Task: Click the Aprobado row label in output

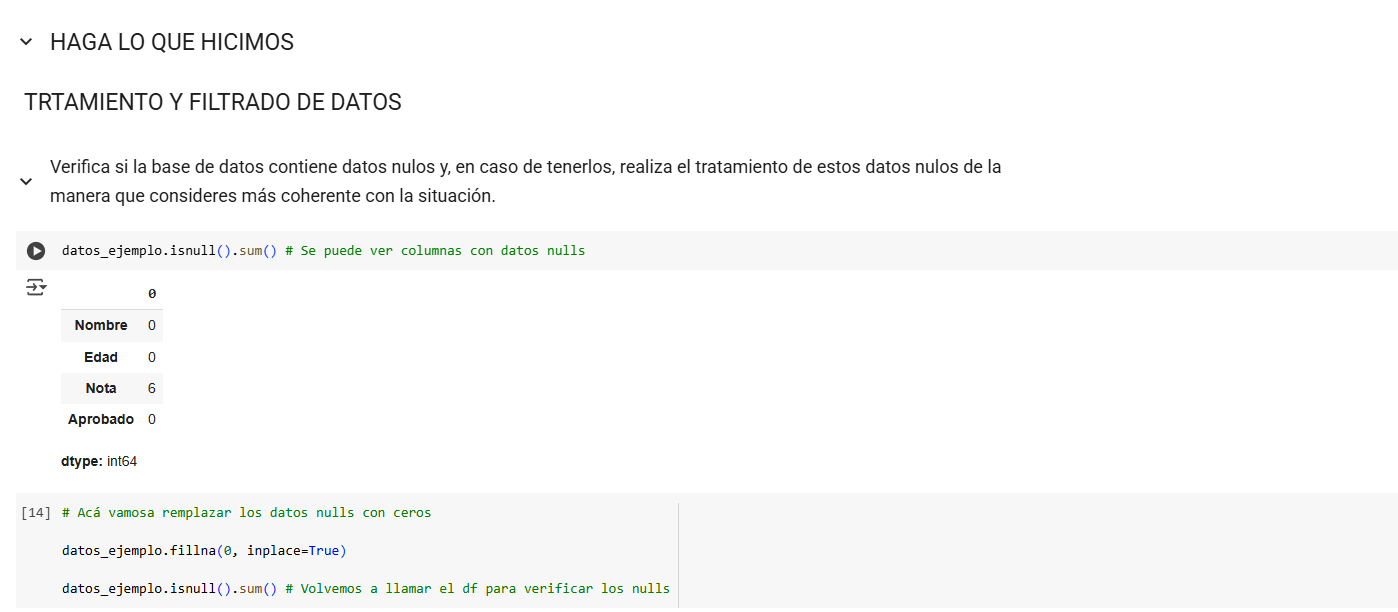Action: pos(101,419)
